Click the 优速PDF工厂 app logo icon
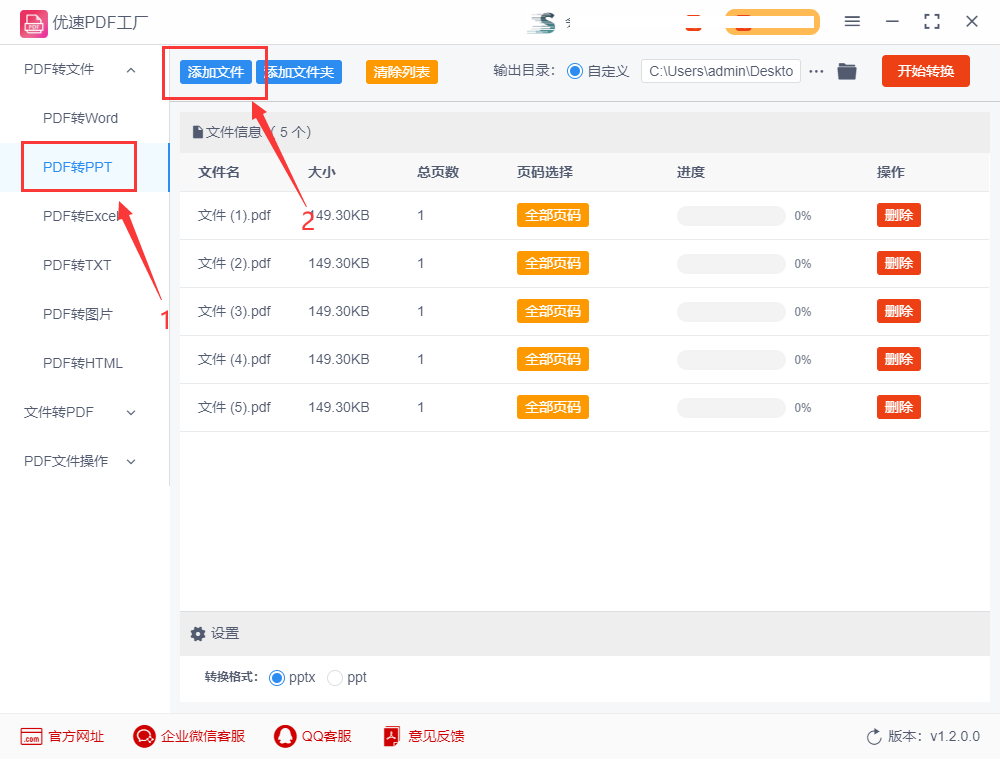This screenshot has height=760, width=1000. point(34,24)
